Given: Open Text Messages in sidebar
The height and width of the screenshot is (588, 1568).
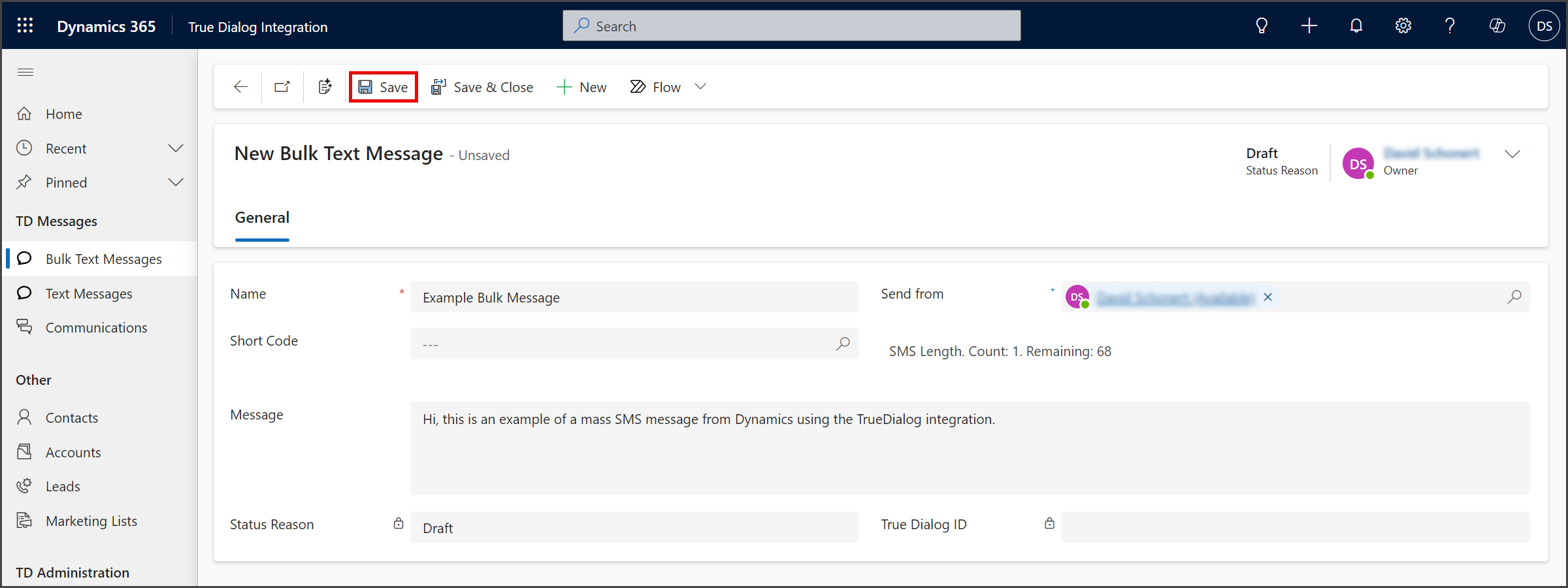Looking at the screenshot, I should click(100, 293).
